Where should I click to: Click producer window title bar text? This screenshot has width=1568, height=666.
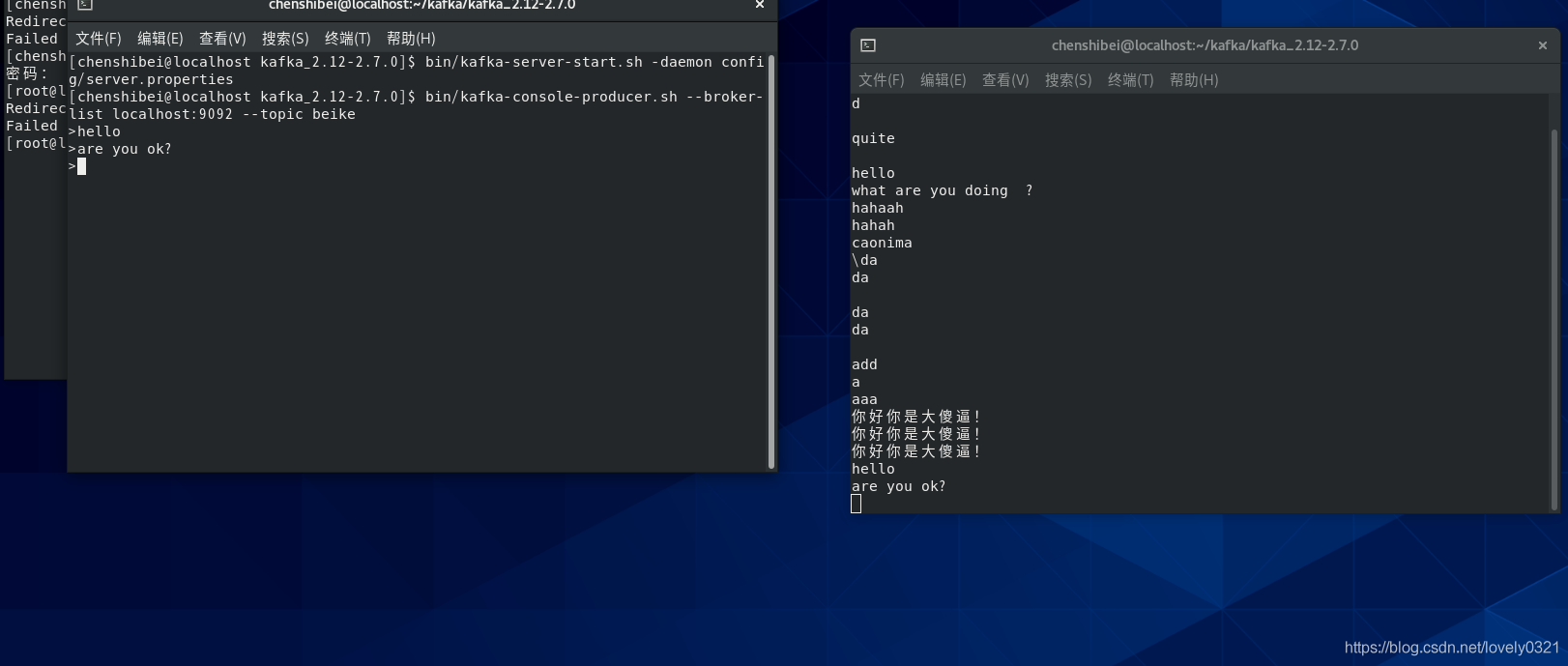coord(421,5)
